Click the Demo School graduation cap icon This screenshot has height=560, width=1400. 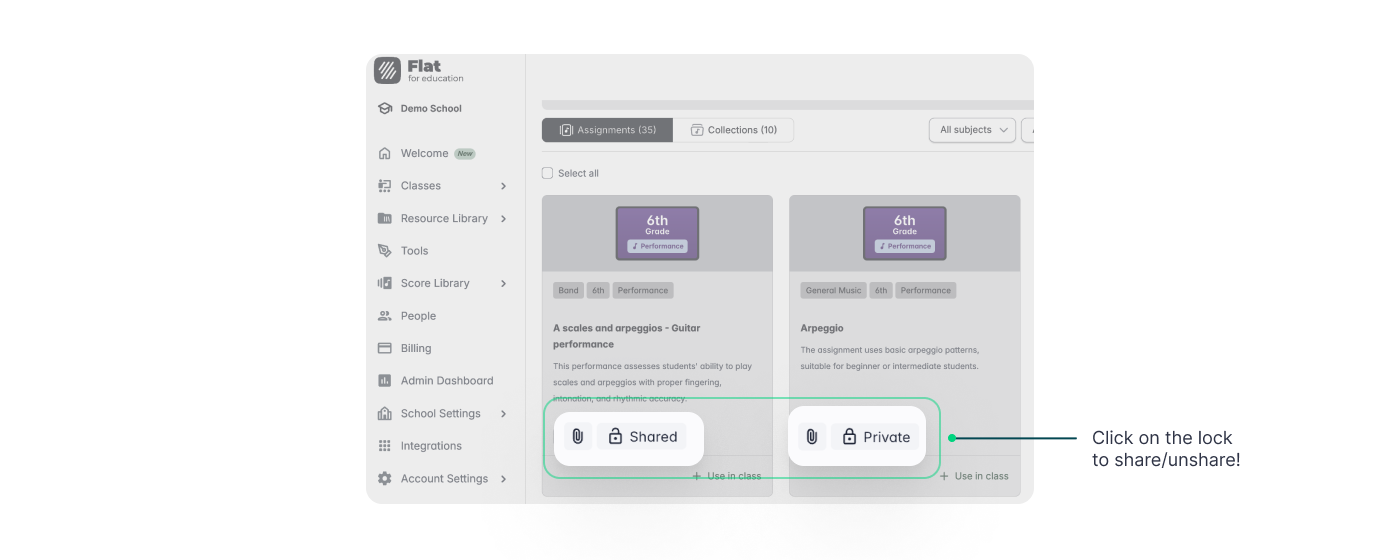click(385, 109)
